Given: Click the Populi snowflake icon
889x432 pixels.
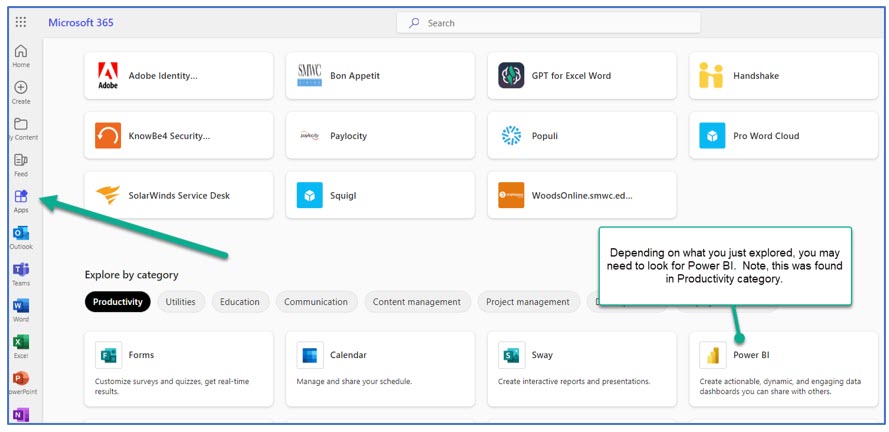Looking at the screenshot, I should pyautogui.click(x=511, y=135).
